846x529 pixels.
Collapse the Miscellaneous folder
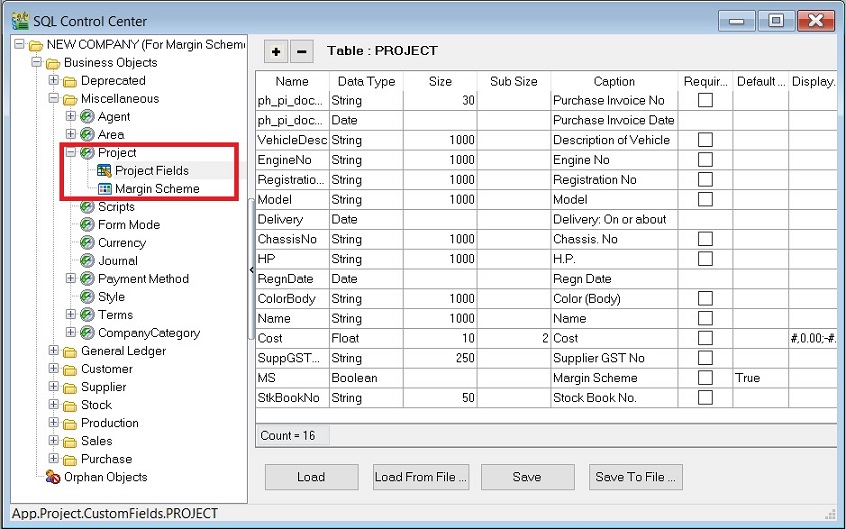[54, 99]
